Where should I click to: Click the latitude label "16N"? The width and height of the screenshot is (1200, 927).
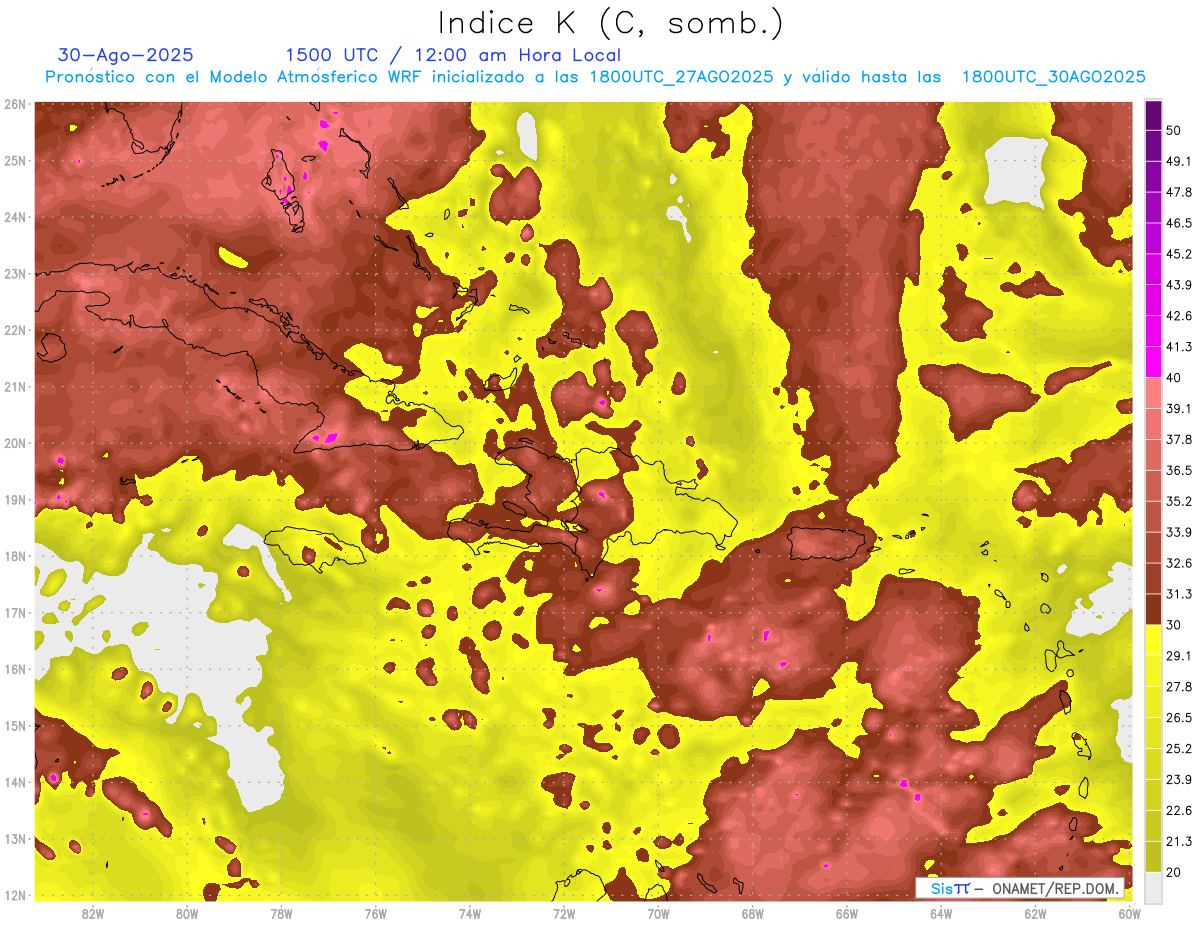(x=15, y=669)
